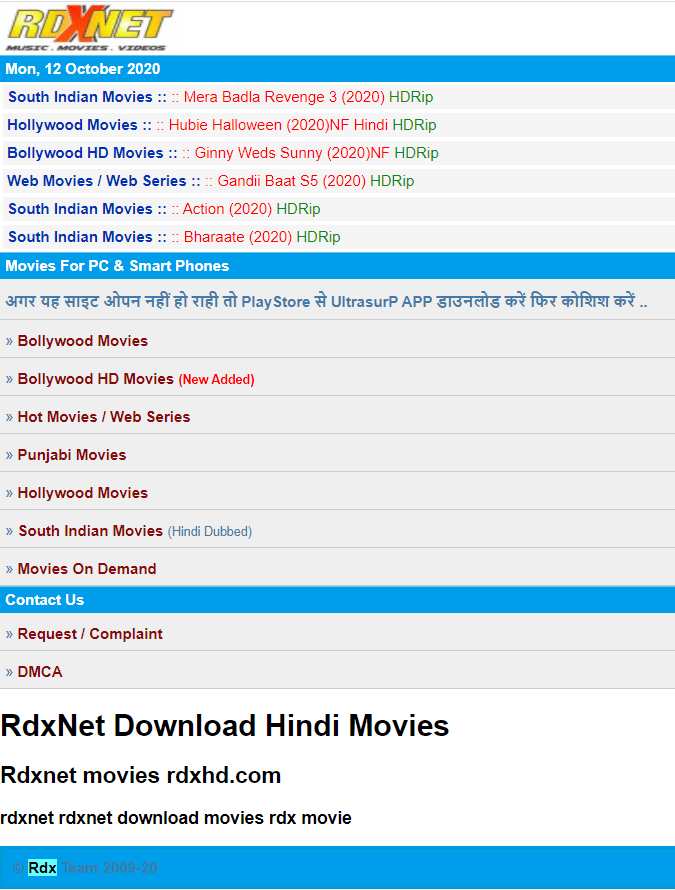
Task: Open South Indian Movies category in Mera Badla row
Action: click(x=80, y=97)
